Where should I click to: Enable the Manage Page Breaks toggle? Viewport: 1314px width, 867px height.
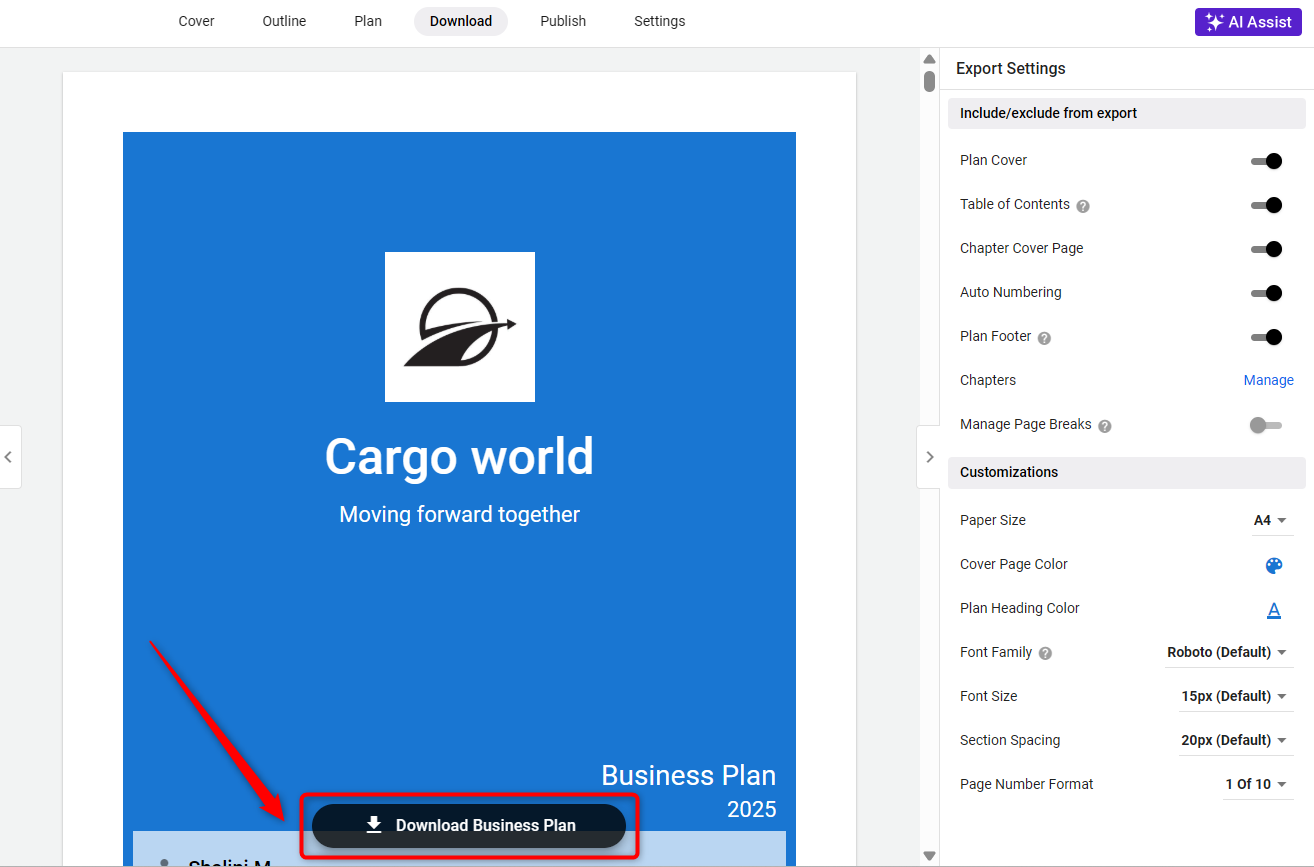tap(1265, 425)
